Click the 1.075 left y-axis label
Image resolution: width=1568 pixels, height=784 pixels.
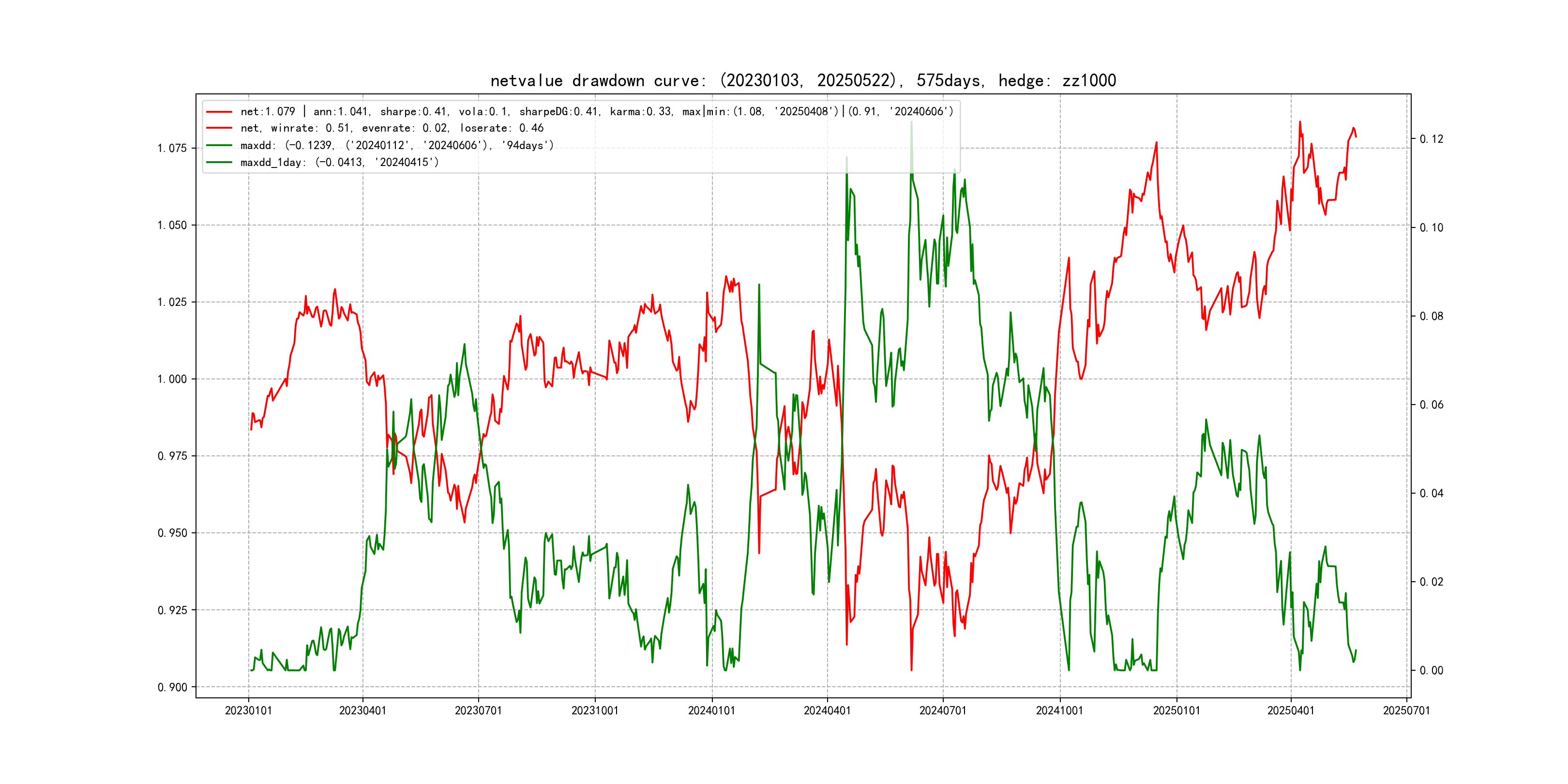click(x=172, y=149)
